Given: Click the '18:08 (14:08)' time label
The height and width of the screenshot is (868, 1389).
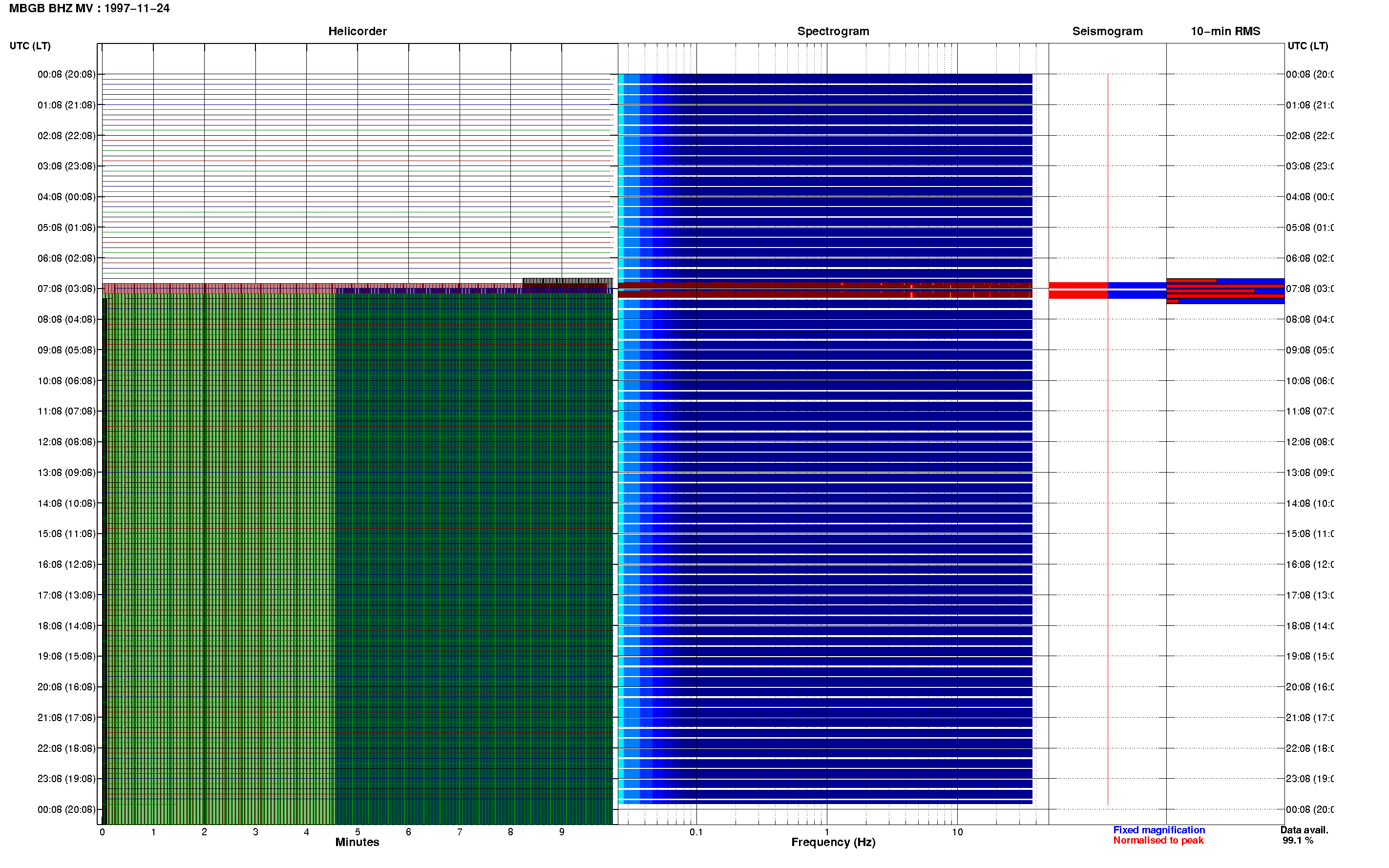Looking at the screenshot, I should [66, 626].
